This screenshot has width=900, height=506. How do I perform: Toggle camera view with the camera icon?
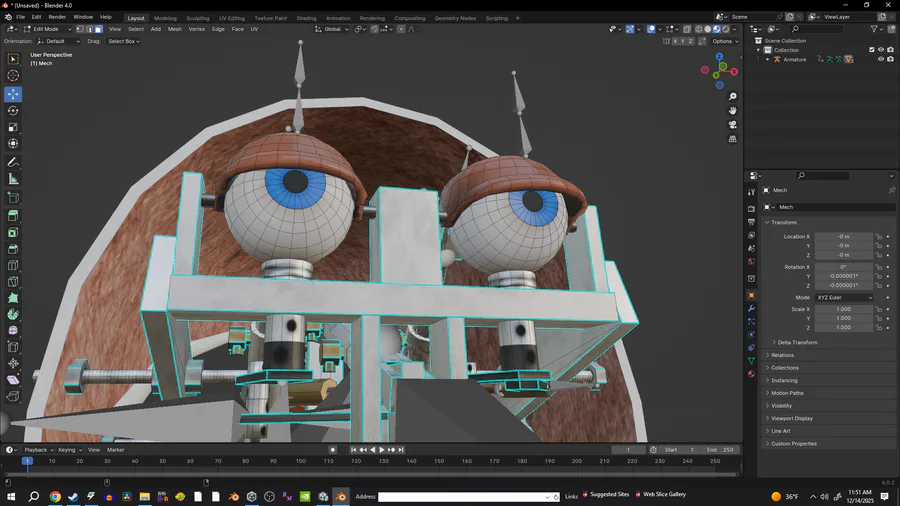pos(733,125)
